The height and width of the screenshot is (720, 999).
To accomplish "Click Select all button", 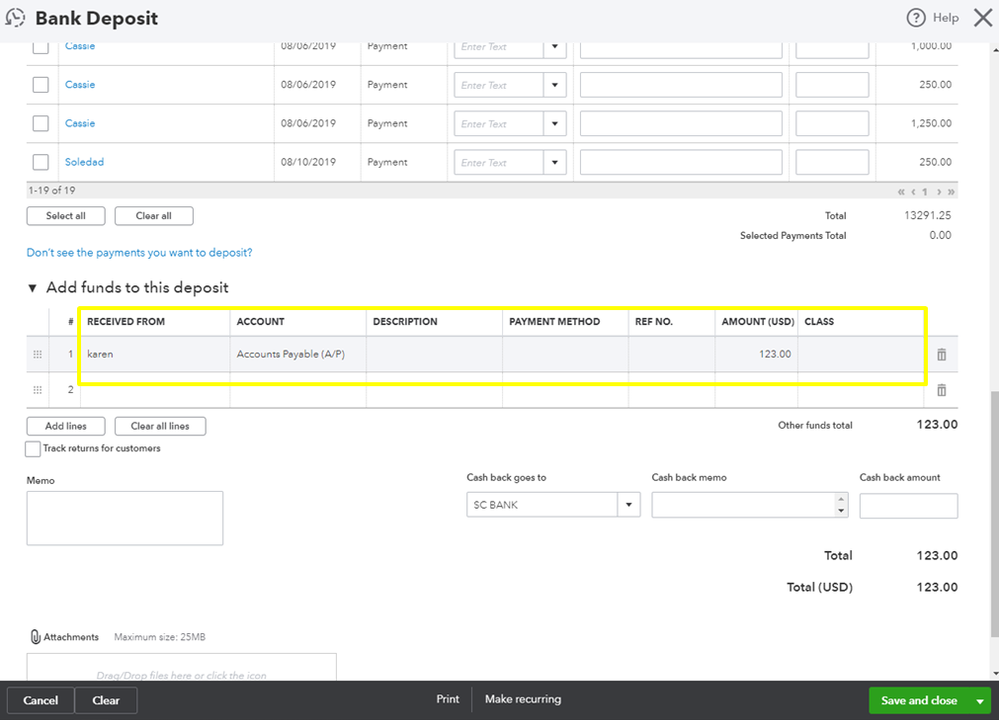I will tap(66, 216).
